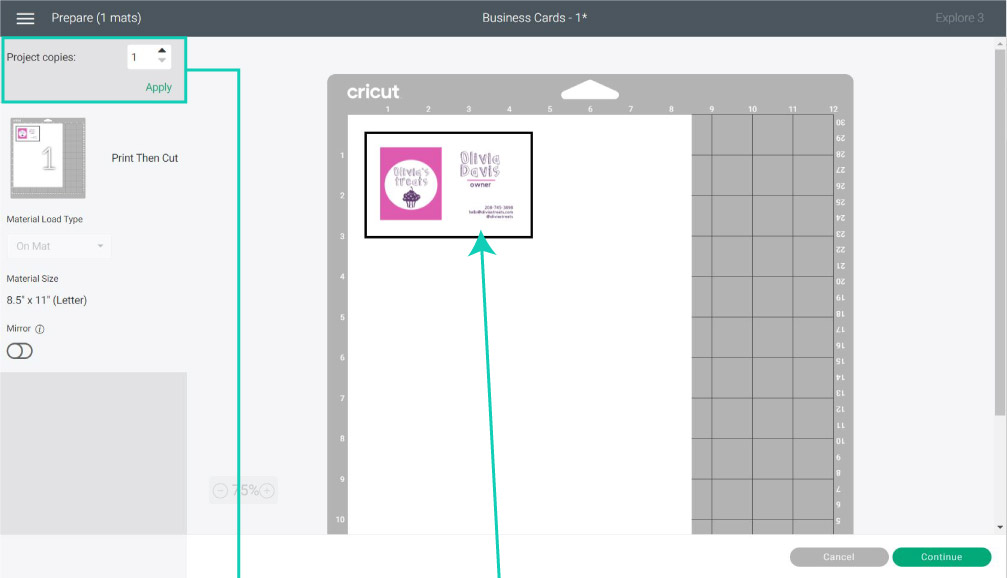The width and height of the screenshot is (1007, 578).
Task: Click Apply under project copies
Action: [x=158, y=87]
